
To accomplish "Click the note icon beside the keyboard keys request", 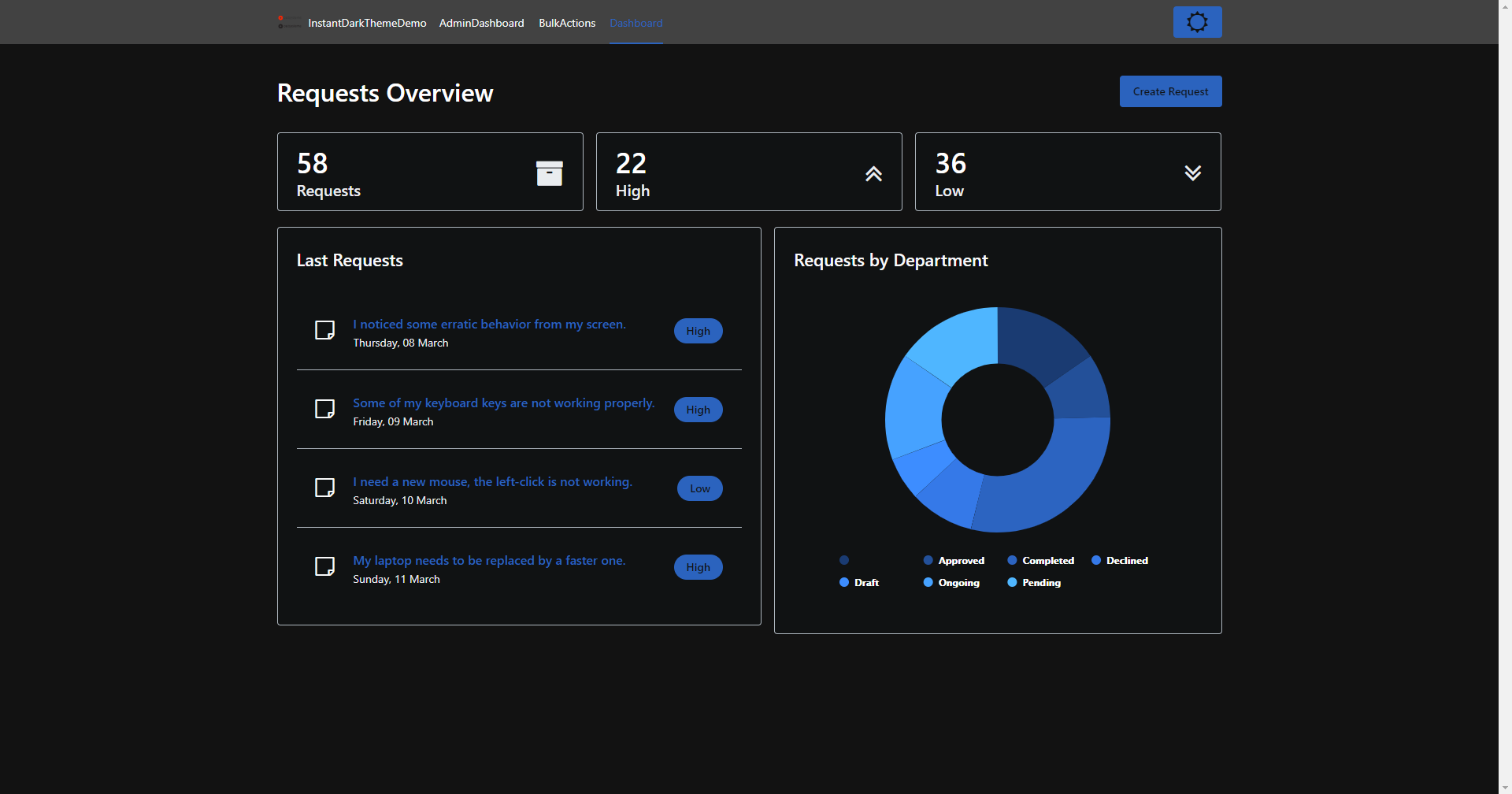I will (324, 409).
